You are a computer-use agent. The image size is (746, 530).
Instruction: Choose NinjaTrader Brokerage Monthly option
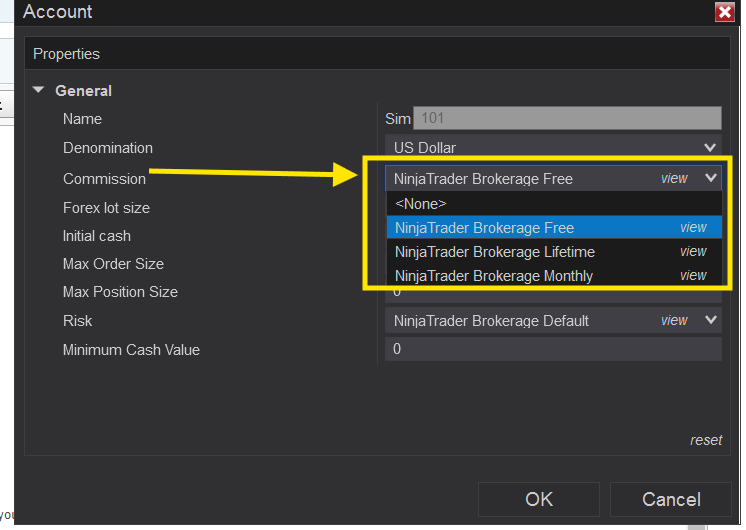pos(493,276)
